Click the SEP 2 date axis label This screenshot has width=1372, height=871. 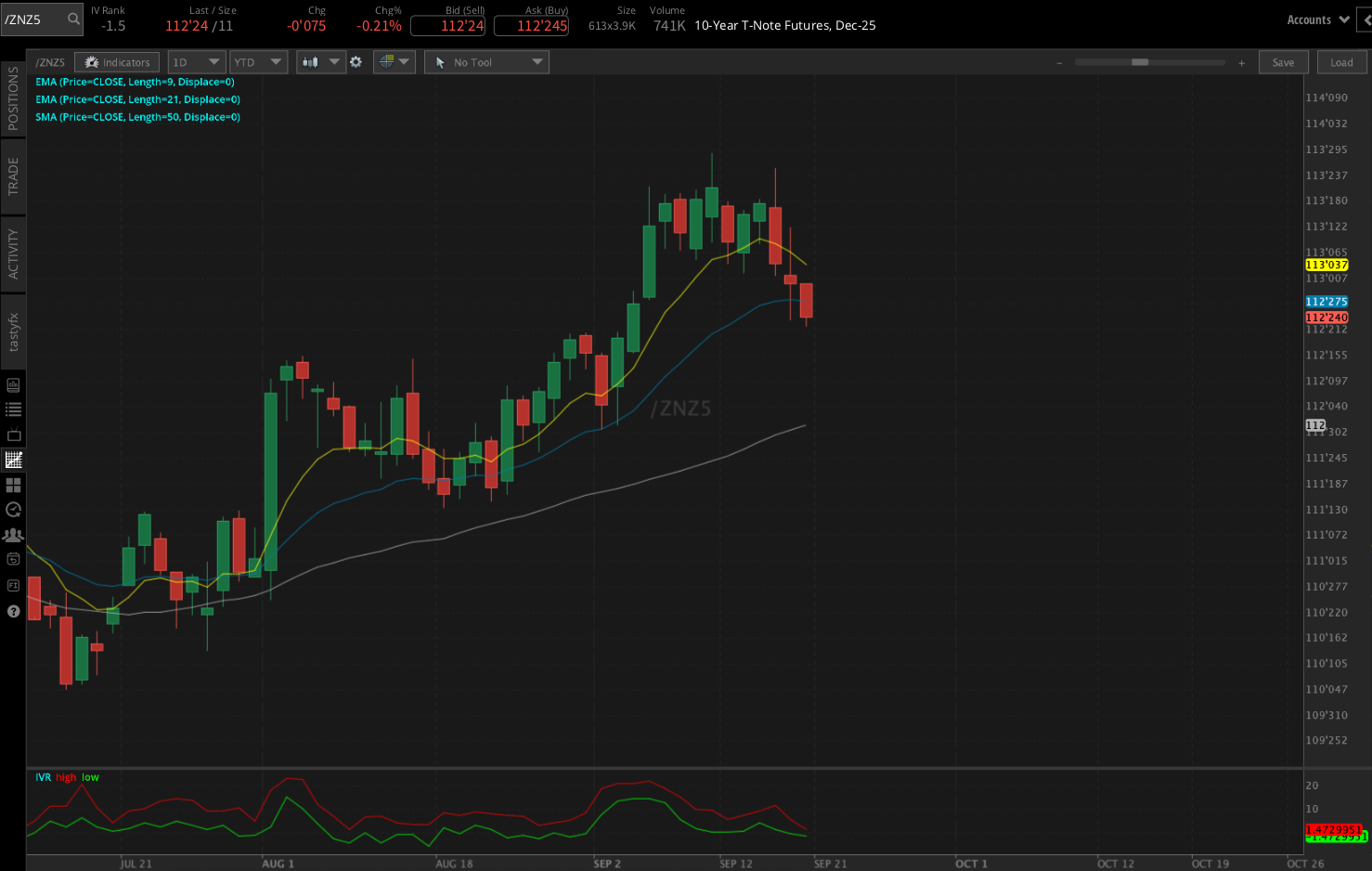tap(607, 864)
